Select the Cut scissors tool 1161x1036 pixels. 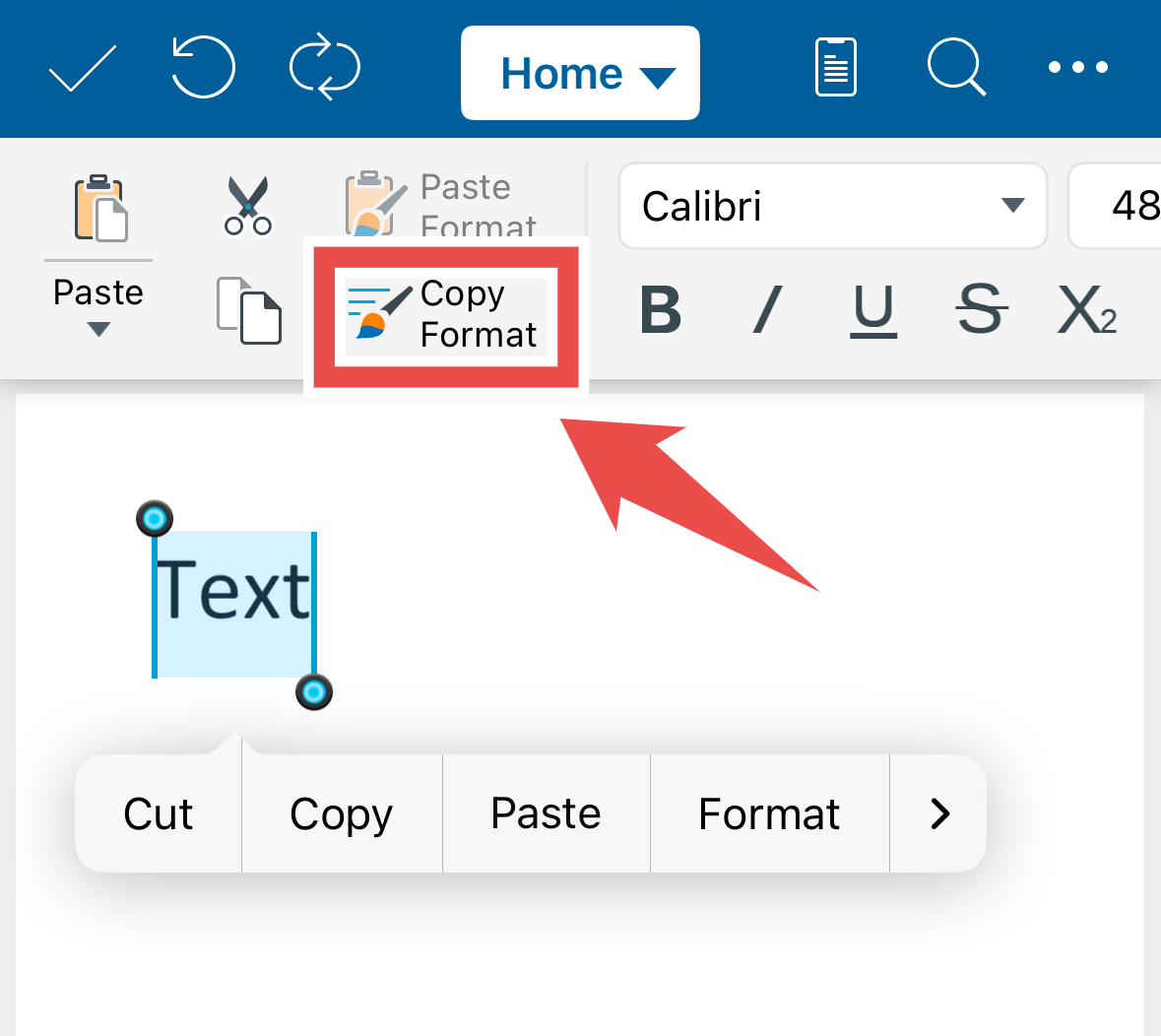tap(247, 205)
